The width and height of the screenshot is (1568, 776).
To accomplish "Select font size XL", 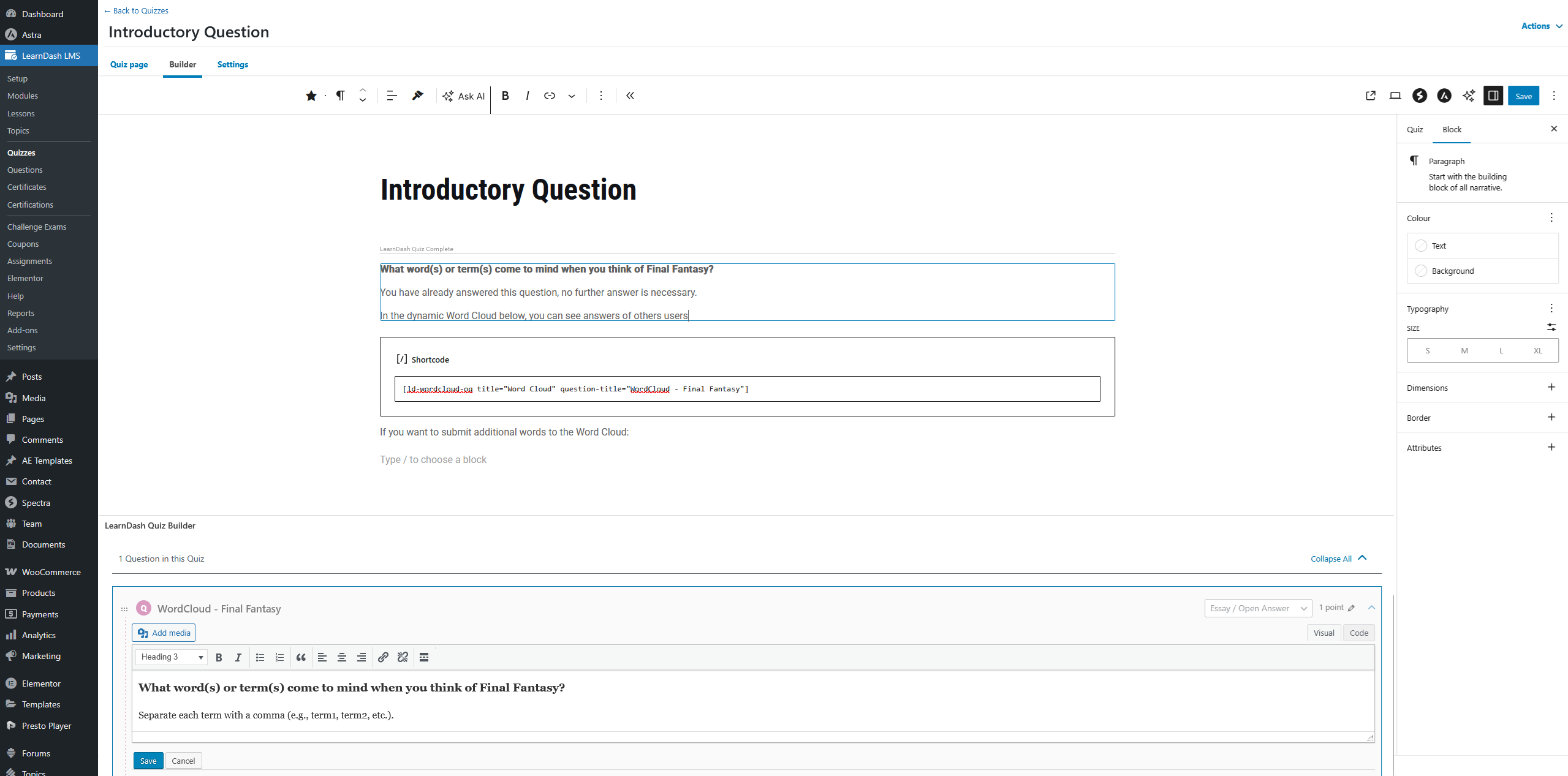I will (x=1538, y=350).
